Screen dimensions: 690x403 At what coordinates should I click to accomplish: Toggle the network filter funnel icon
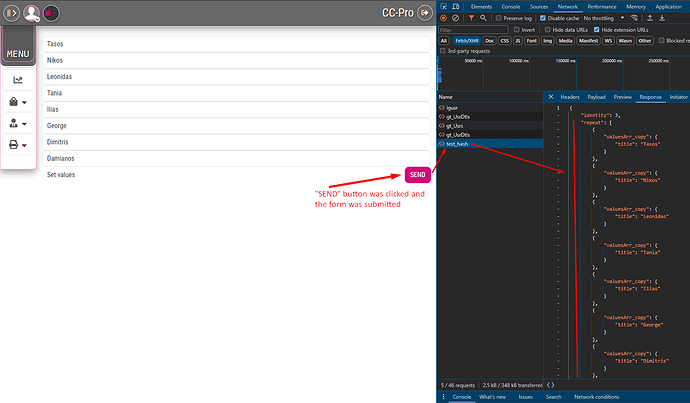pos(471,18)
